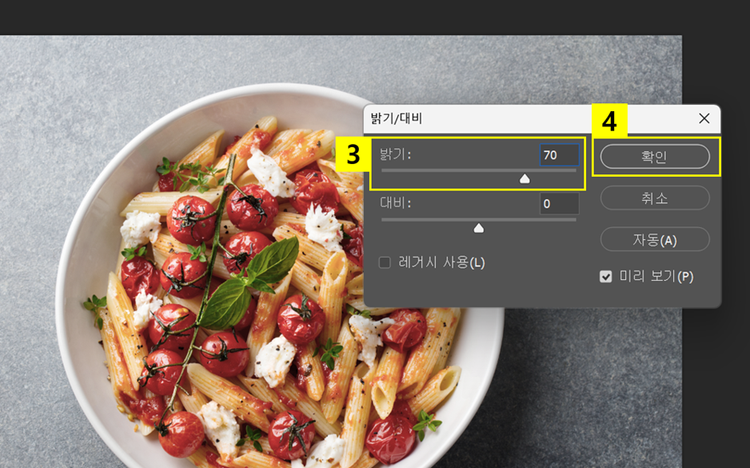
Task: Close the 밝기/대비 dialog with X
Action: click(x=704, y=118)
